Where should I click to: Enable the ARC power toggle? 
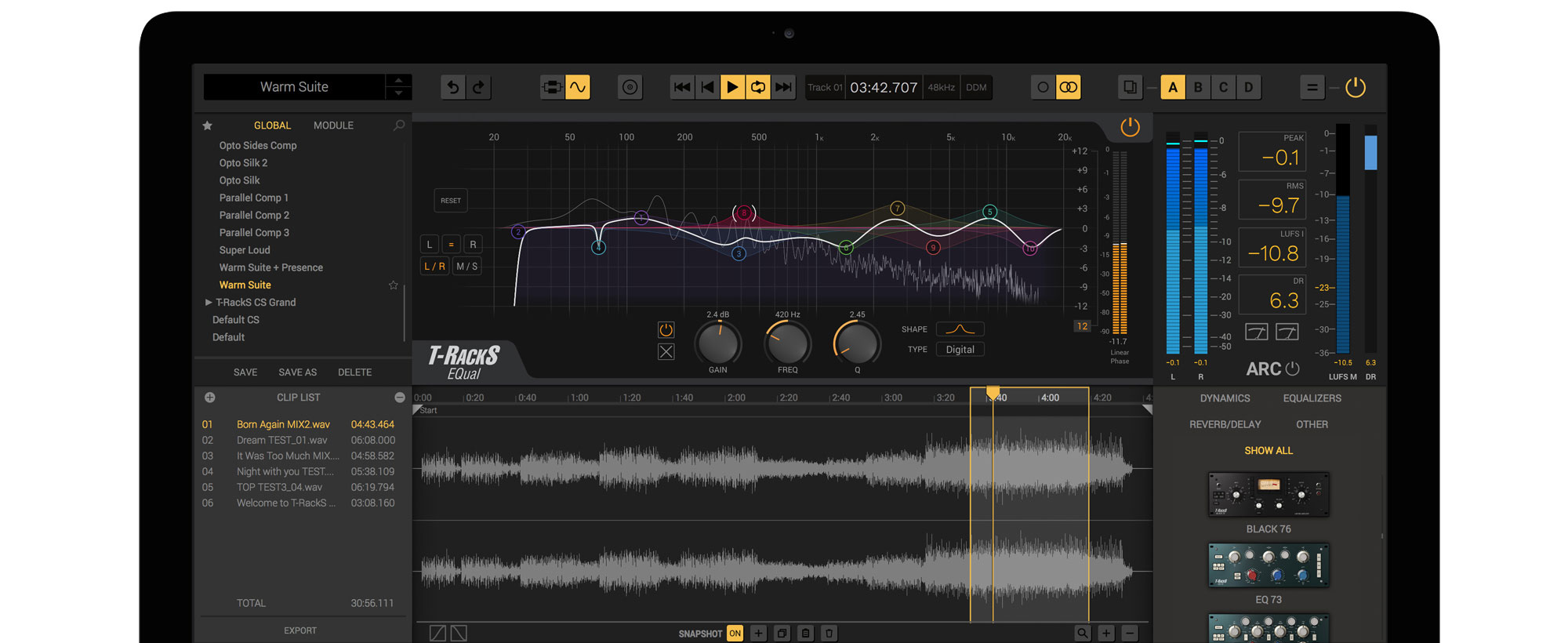pyautogui.click(x=1293, y=369)
